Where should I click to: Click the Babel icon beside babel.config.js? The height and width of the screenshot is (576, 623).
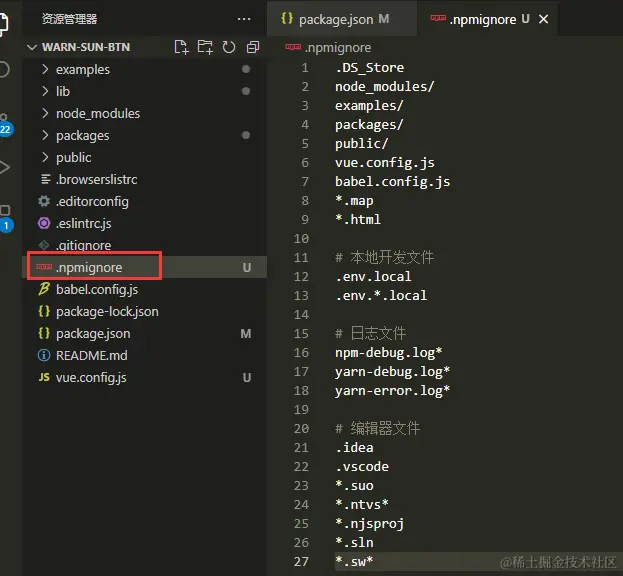tap(44, 289)
